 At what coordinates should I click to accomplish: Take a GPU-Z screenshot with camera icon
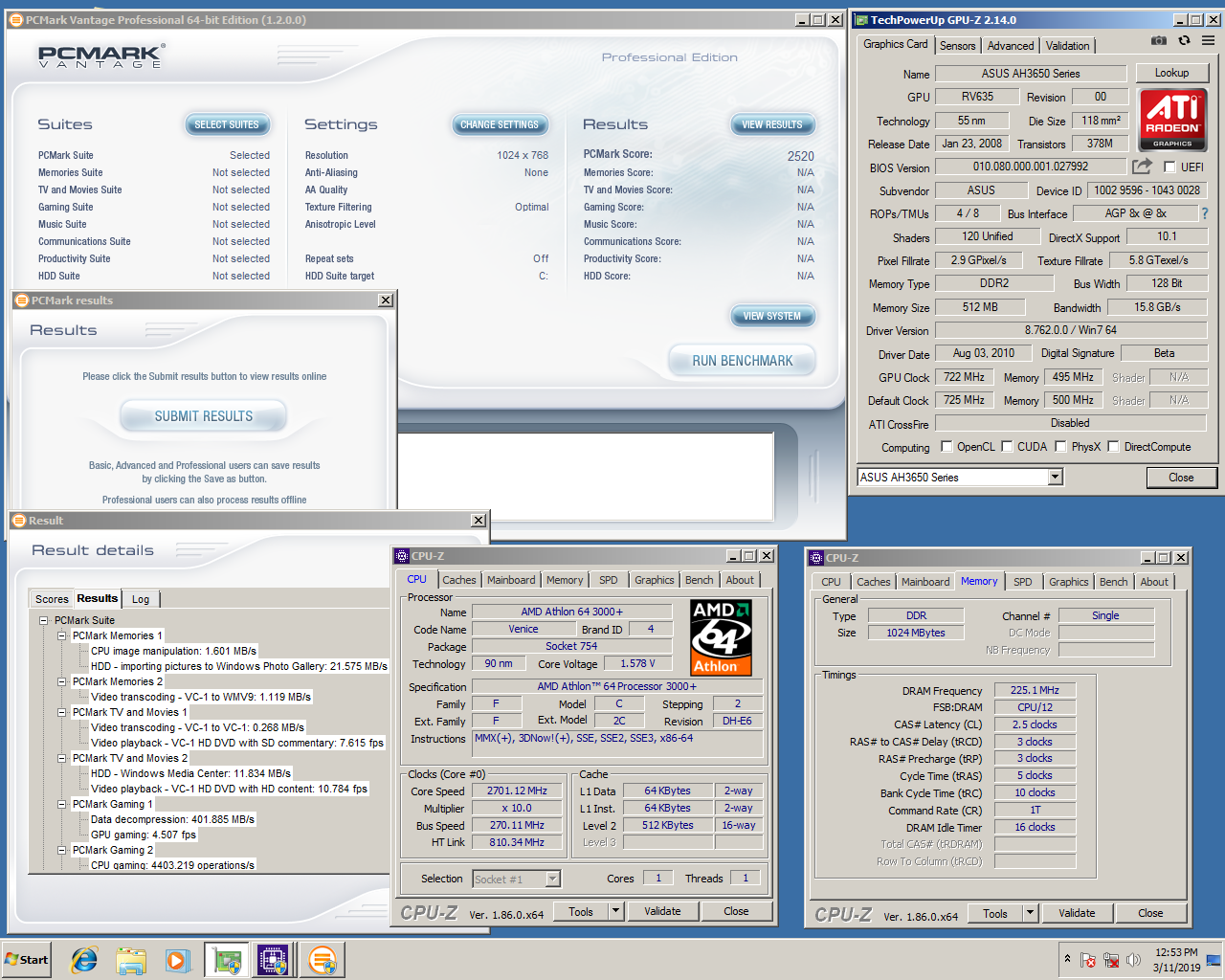click(x=1159, y=40)
